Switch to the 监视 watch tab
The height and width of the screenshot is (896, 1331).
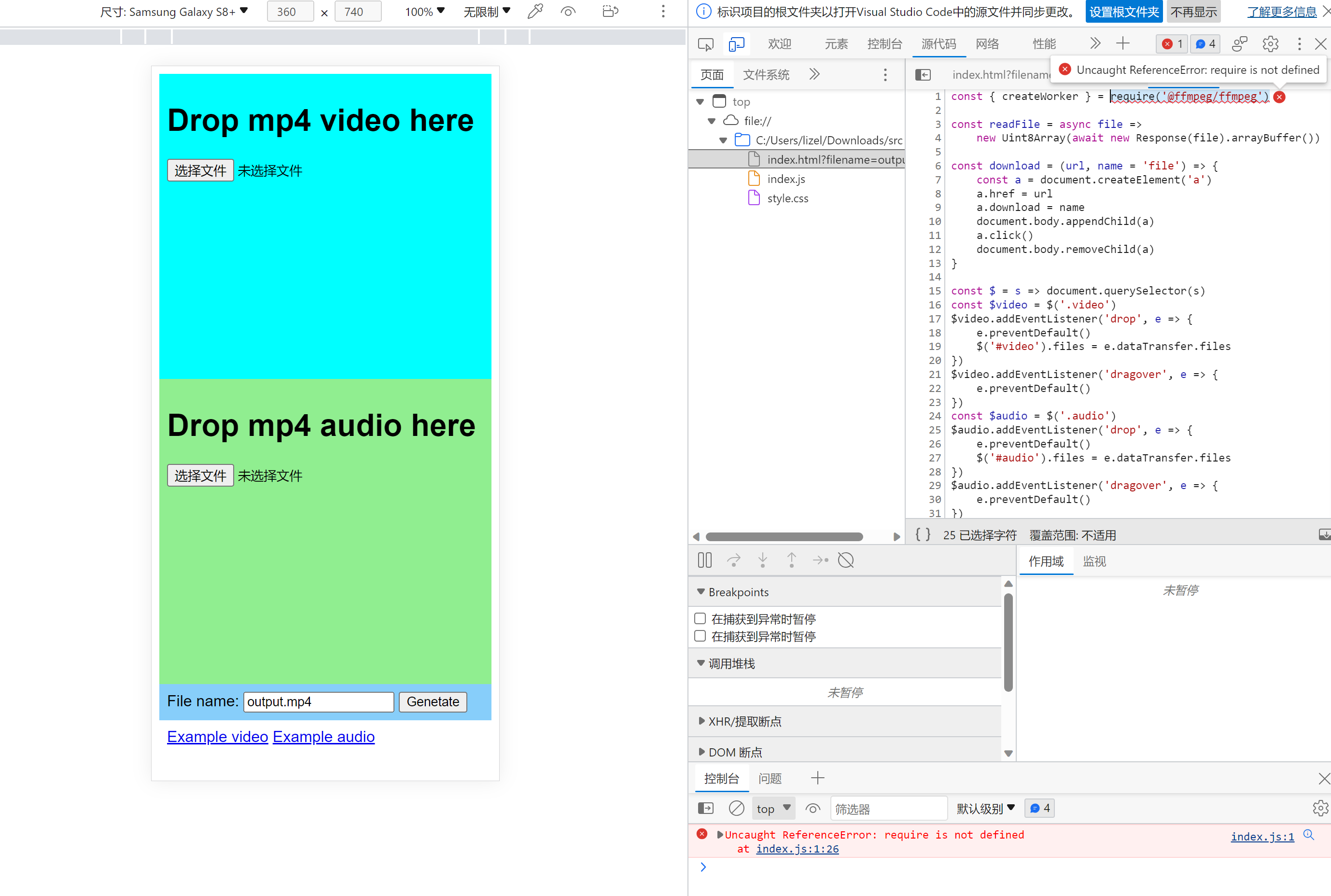point(1094,561)
